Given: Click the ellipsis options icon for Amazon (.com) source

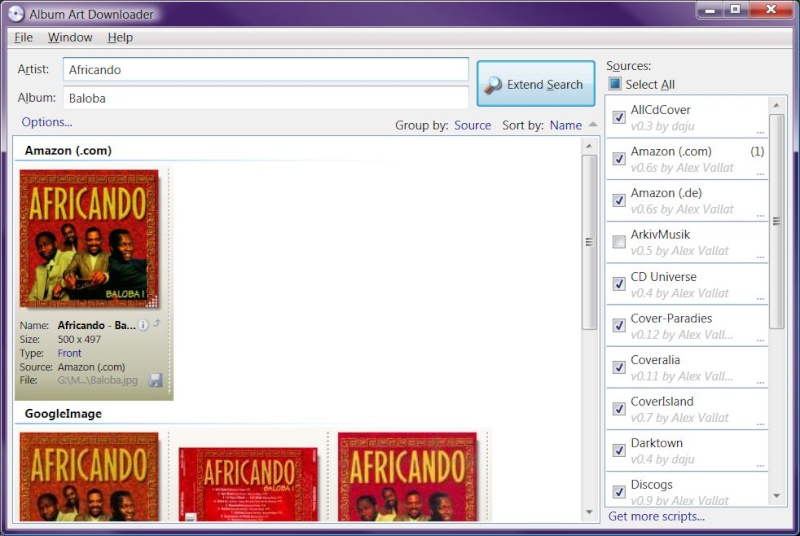Looking at the screenshot, I should point(760,174).
